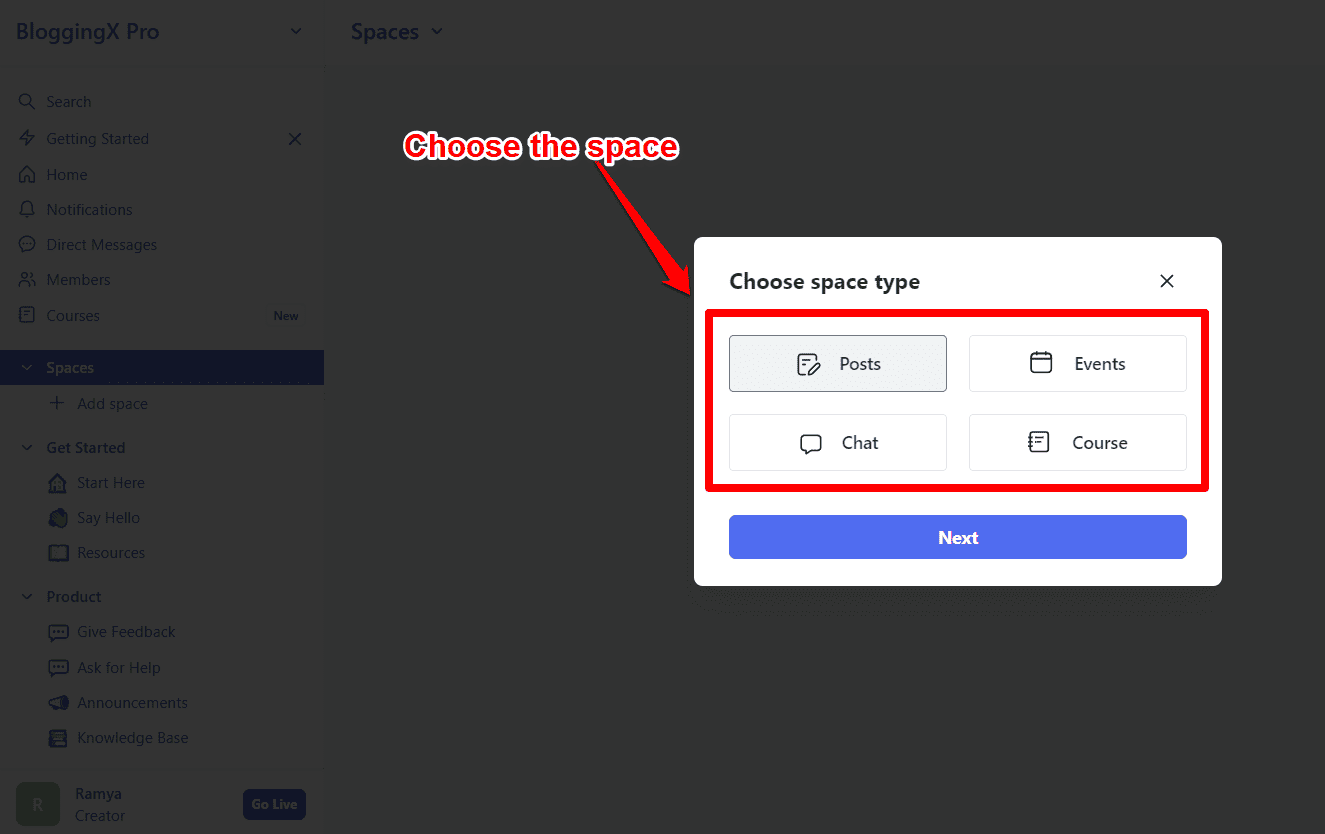Click the Next button in the dialog
This screenshot has height=834, width=1325.
[x=957, y=537]
